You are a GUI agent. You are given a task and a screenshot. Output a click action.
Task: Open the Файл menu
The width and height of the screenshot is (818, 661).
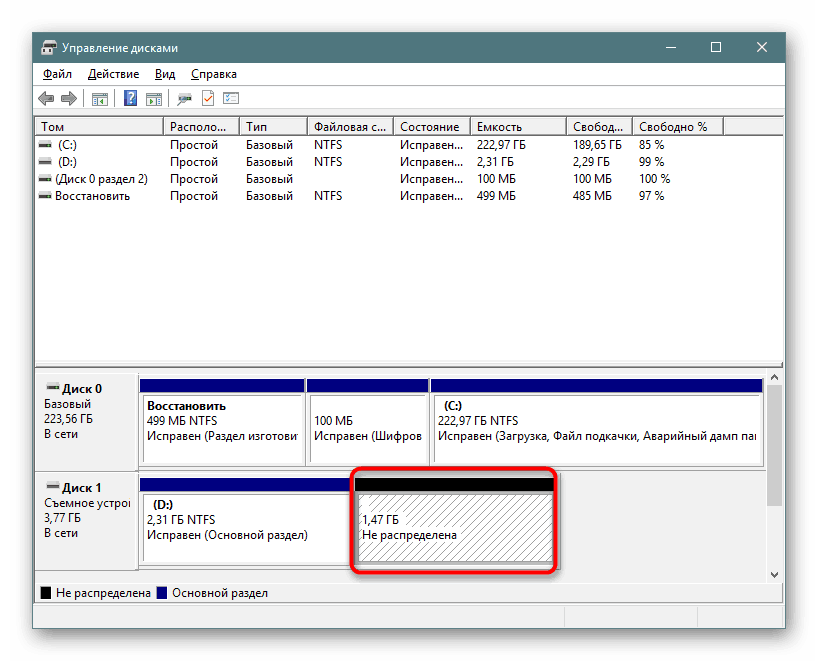(x=57, y=74)
